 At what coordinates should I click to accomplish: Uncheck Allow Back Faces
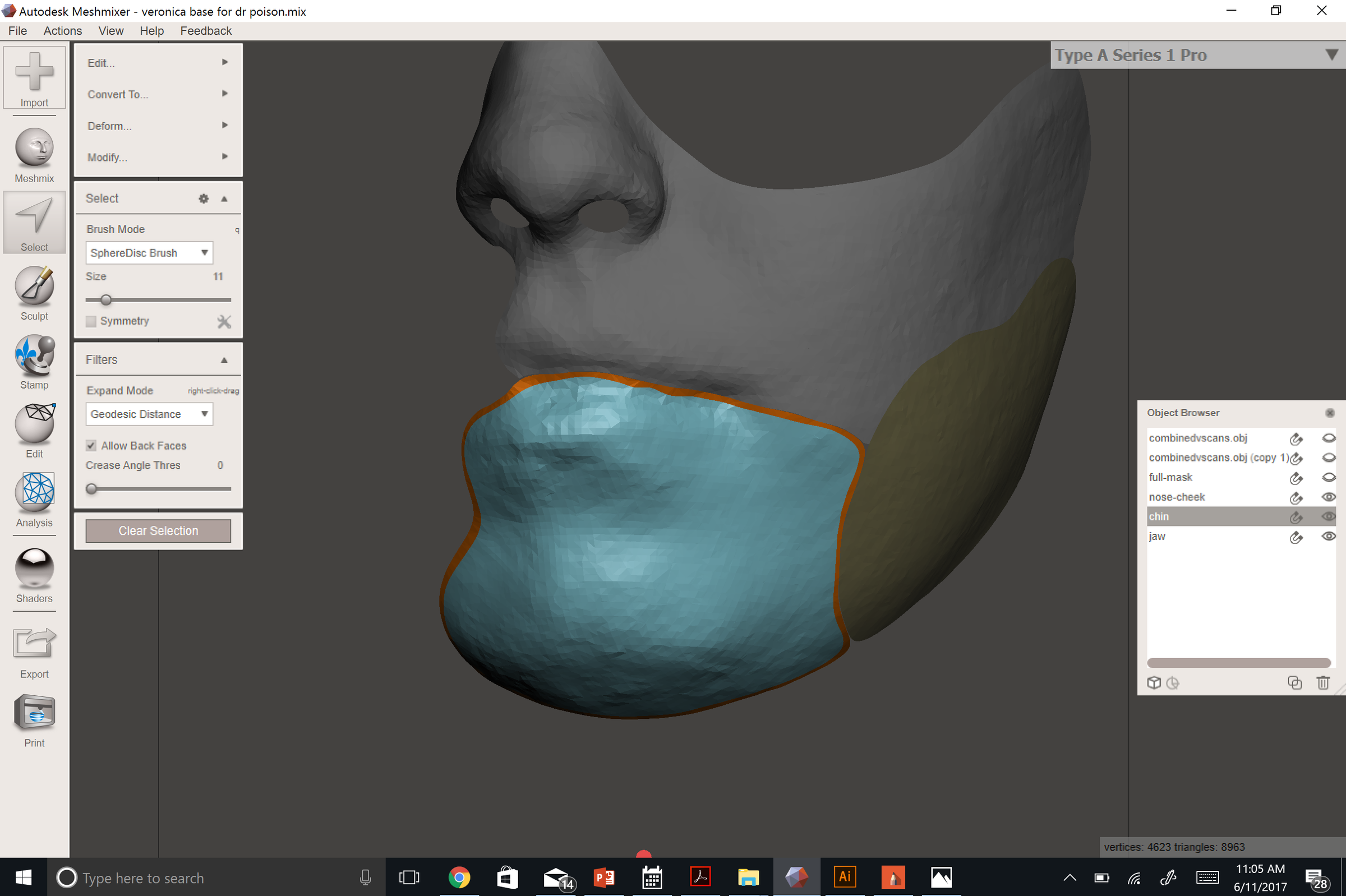(91, 445)
